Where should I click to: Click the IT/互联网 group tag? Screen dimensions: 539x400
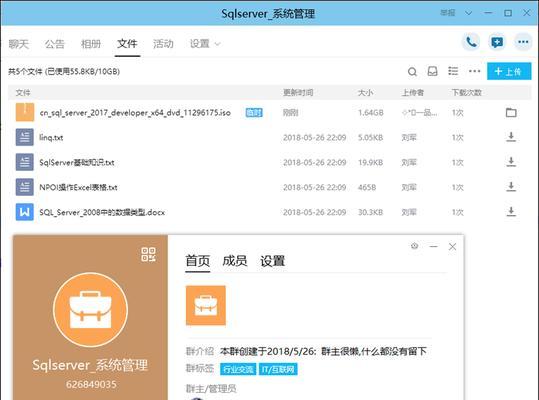pos(278,369)
